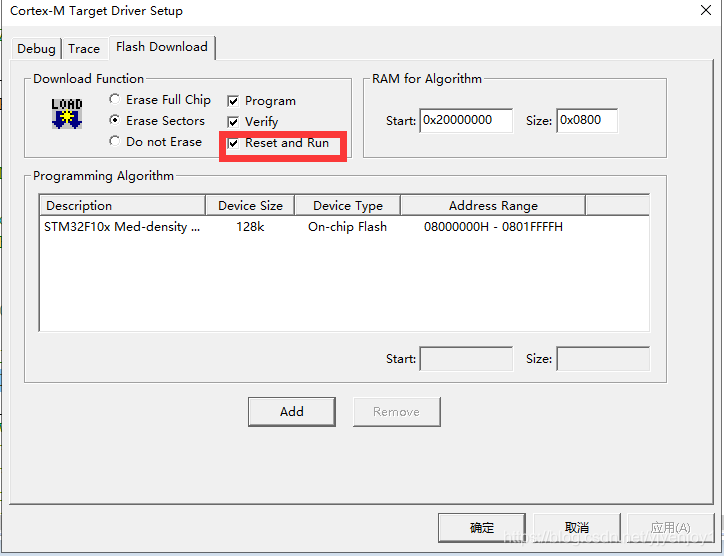Click address range 08000000H - 0801FFFFH
This screenshot has width=724, height=556.
(x=493, y=227)
